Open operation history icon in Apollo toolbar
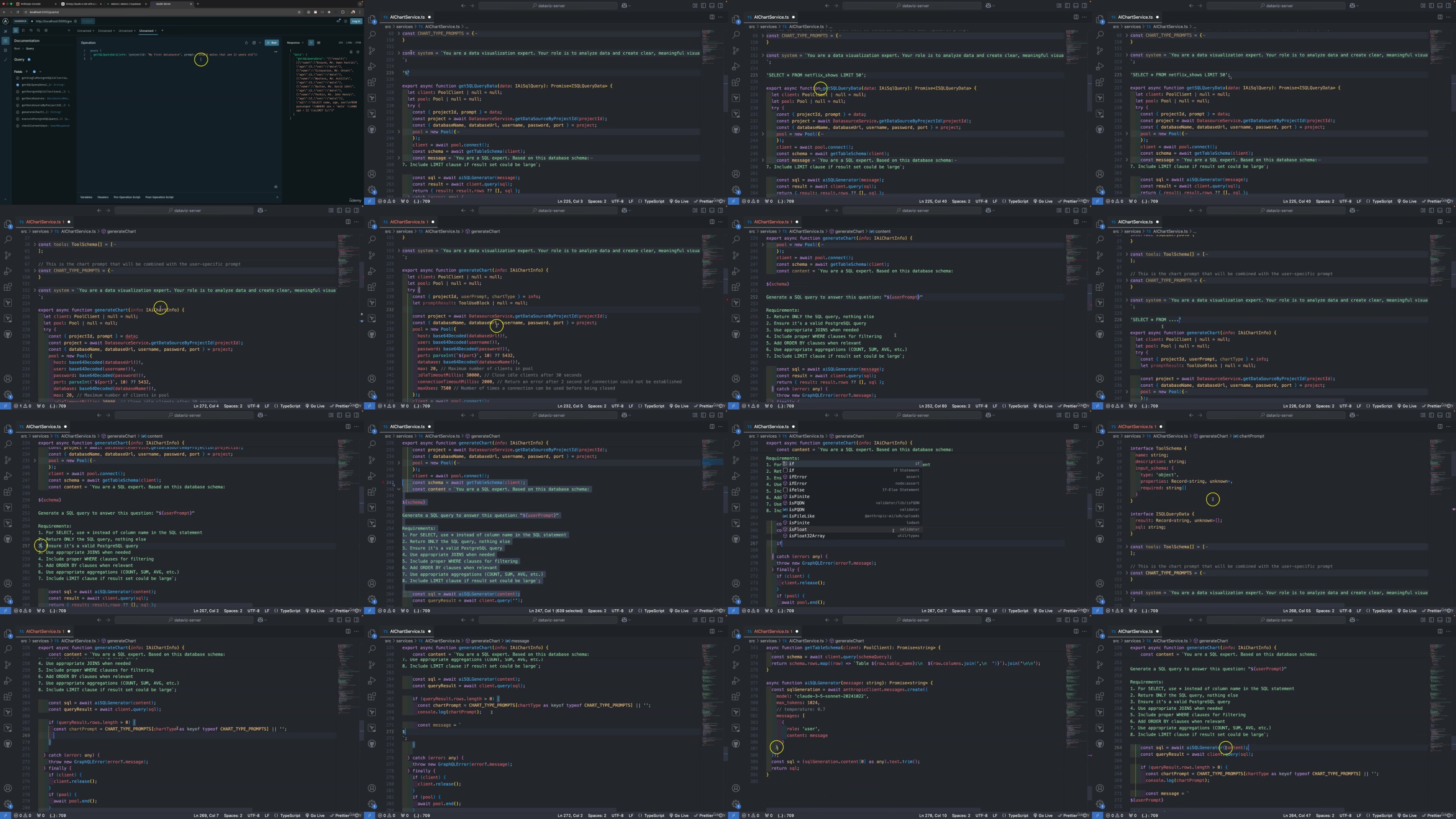Viewport: 1456px width, 819px height. pyautogui.click(x=31, y=30)
